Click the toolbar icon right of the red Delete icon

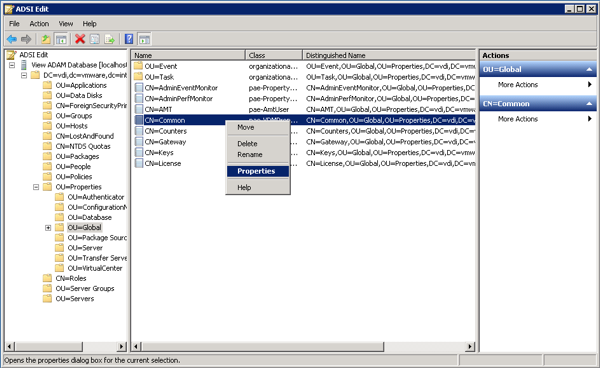(x=95, y=39)
